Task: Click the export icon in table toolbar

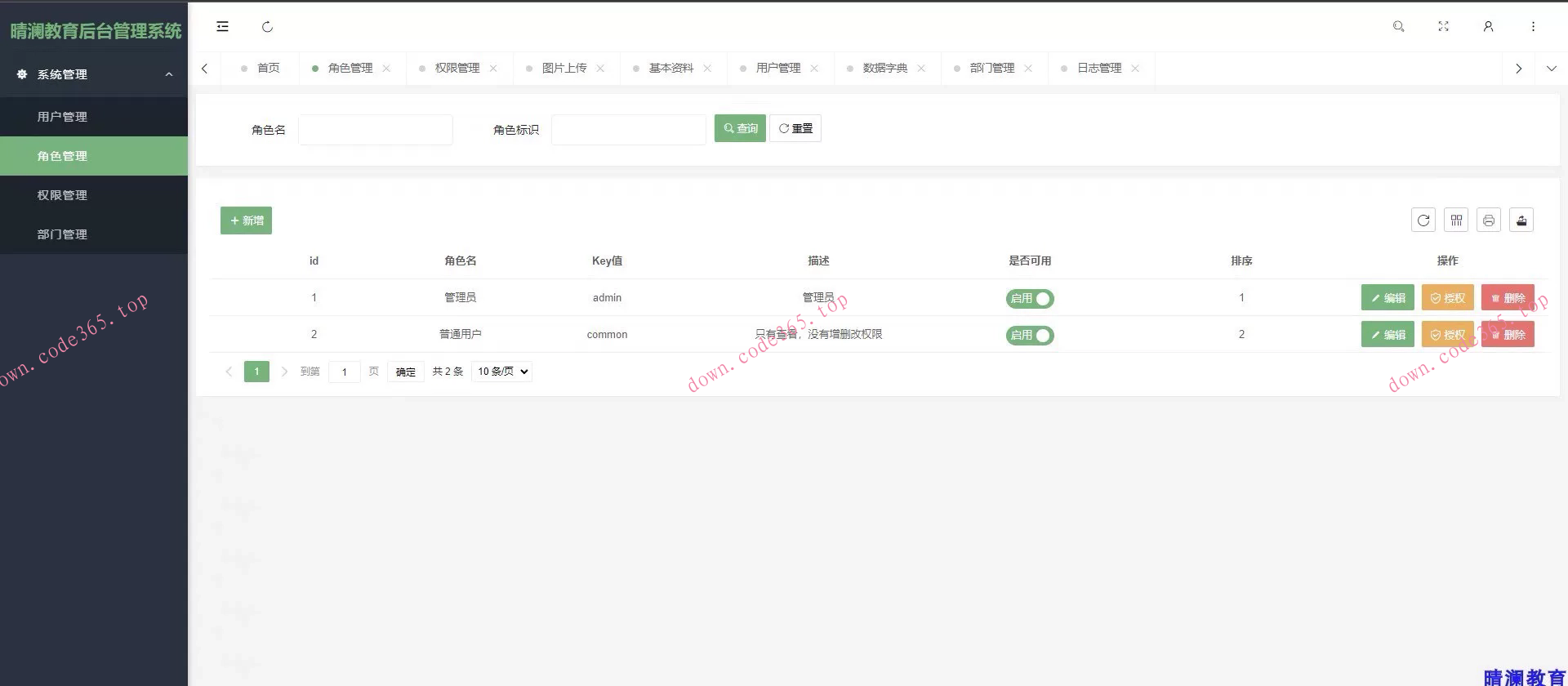Action: (x=1521, y=220)
